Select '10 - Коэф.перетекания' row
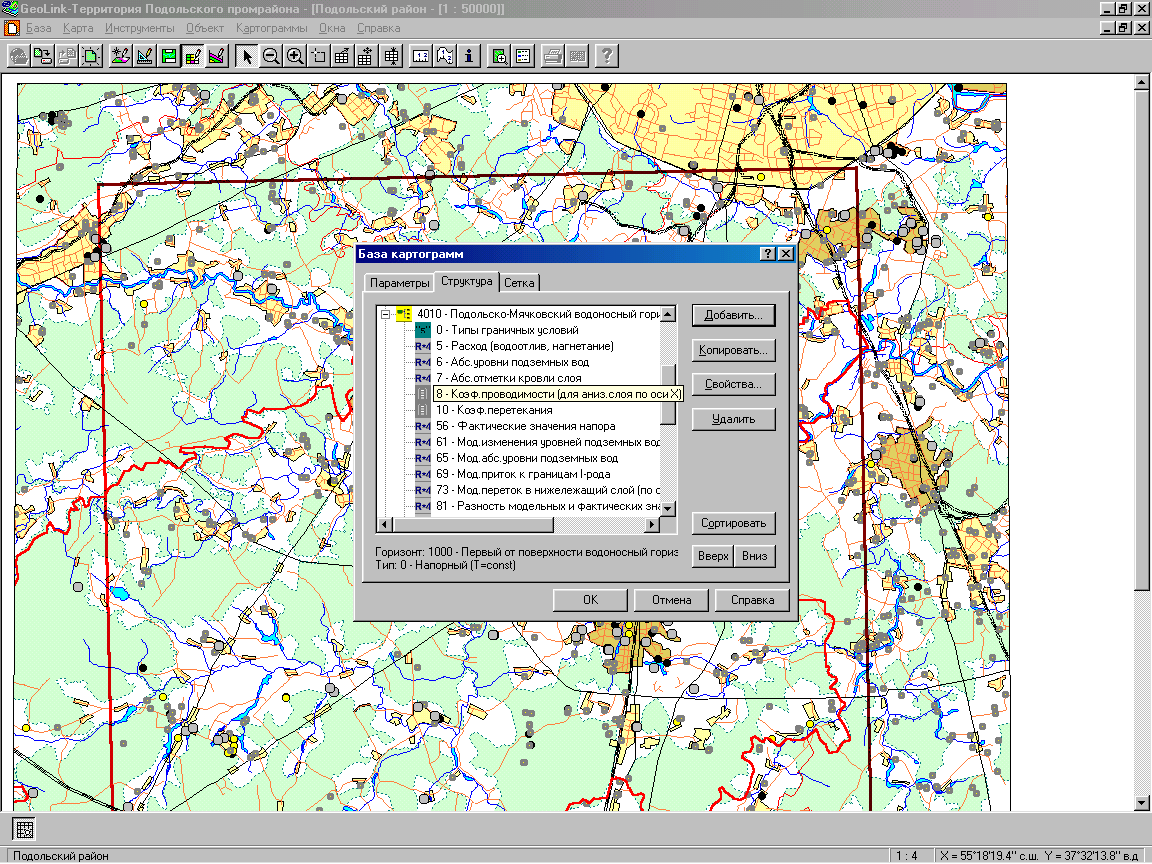This screenshot has height=864, width=1152. [x=494, y=411]
